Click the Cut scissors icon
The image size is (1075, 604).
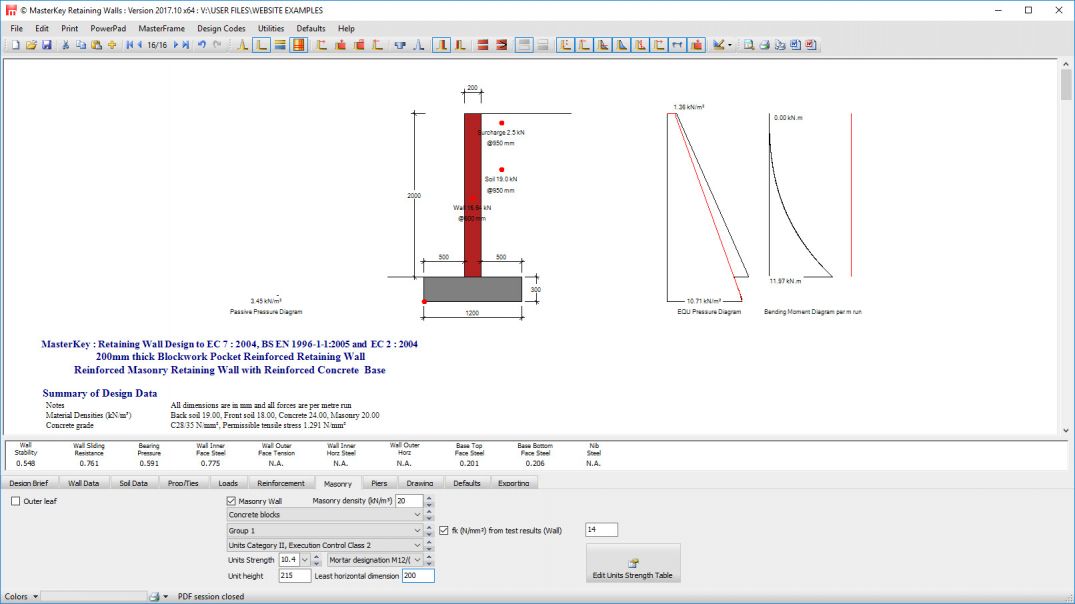click(65, 45)
